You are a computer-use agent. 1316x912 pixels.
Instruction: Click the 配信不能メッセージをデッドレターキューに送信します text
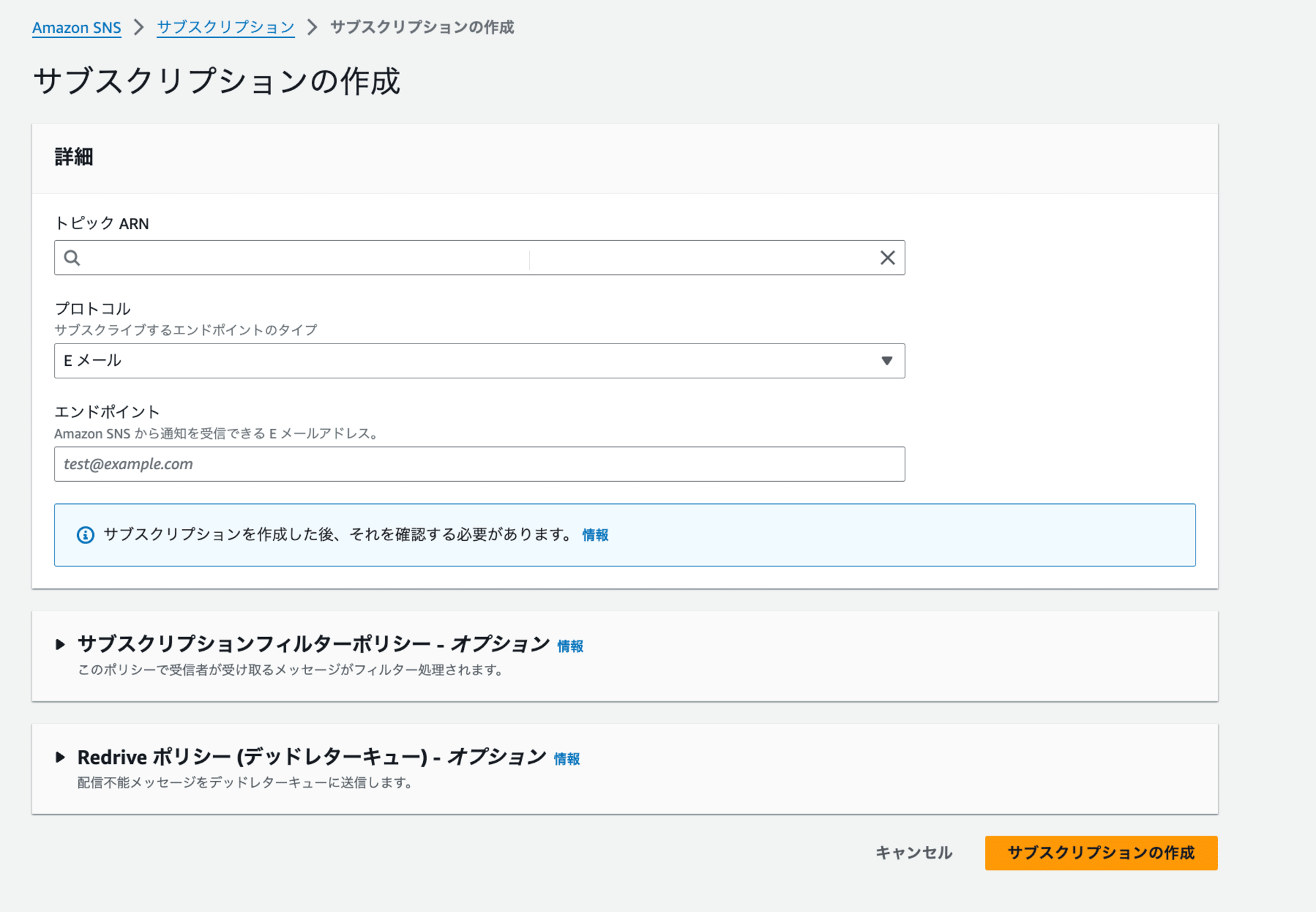coord(245,782)
